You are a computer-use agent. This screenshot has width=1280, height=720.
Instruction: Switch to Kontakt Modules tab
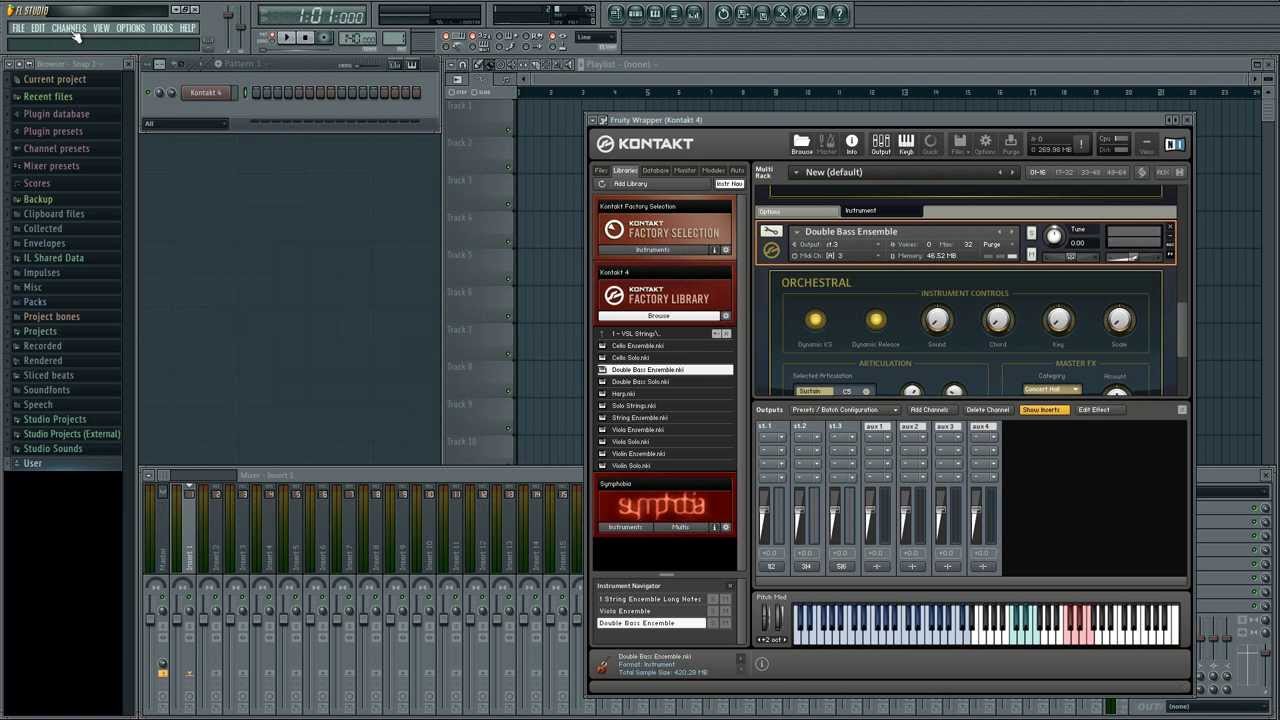point(713,170)
